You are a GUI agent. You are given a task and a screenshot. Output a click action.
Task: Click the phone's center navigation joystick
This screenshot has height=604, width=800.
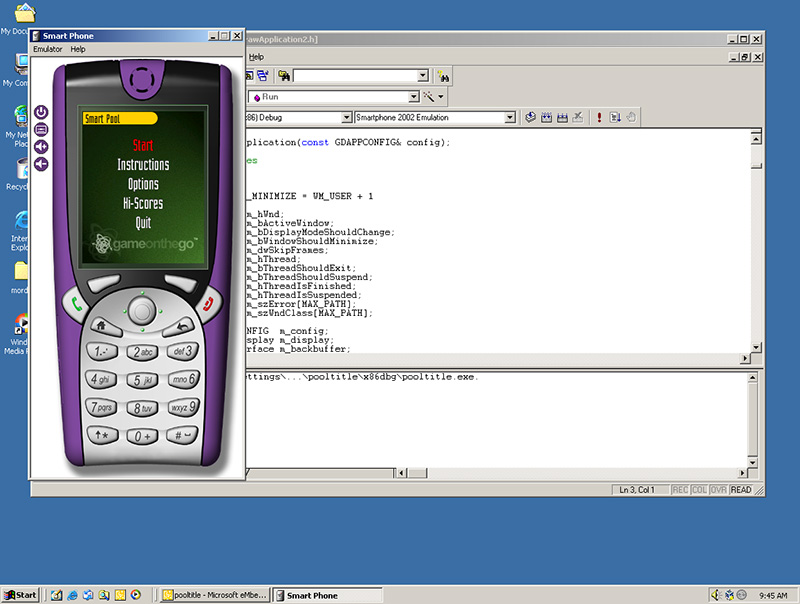pos(142,310)
